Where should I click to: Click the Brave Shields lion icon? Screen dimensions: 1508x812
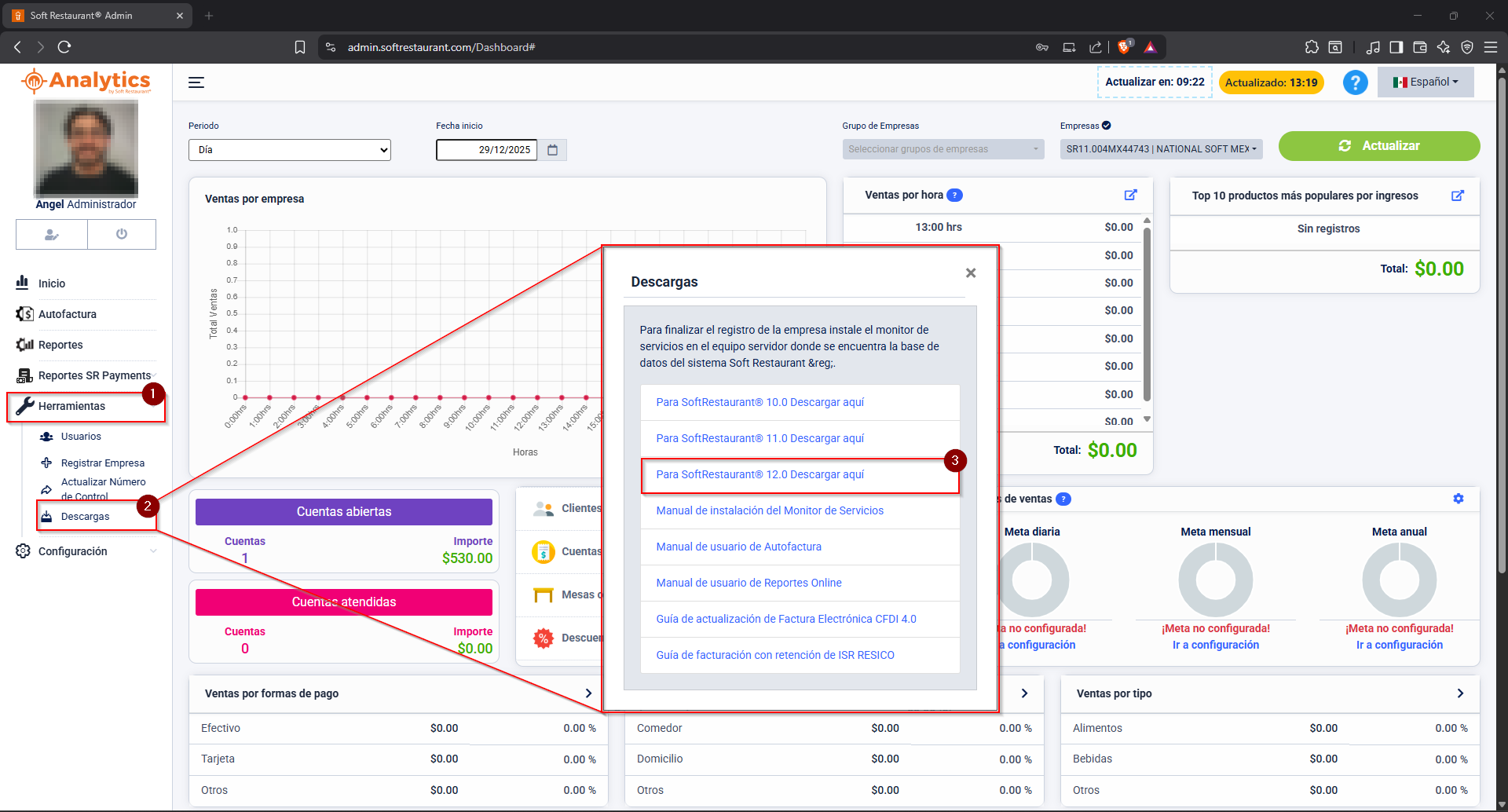[x=1124, y=47]
